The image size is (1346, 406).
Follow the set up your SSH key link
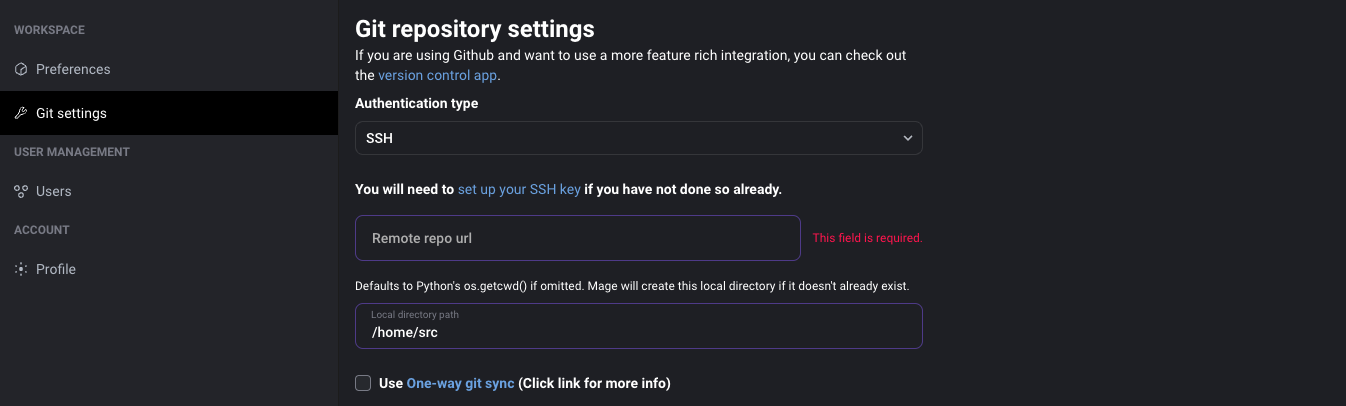[x=519, y=188]
